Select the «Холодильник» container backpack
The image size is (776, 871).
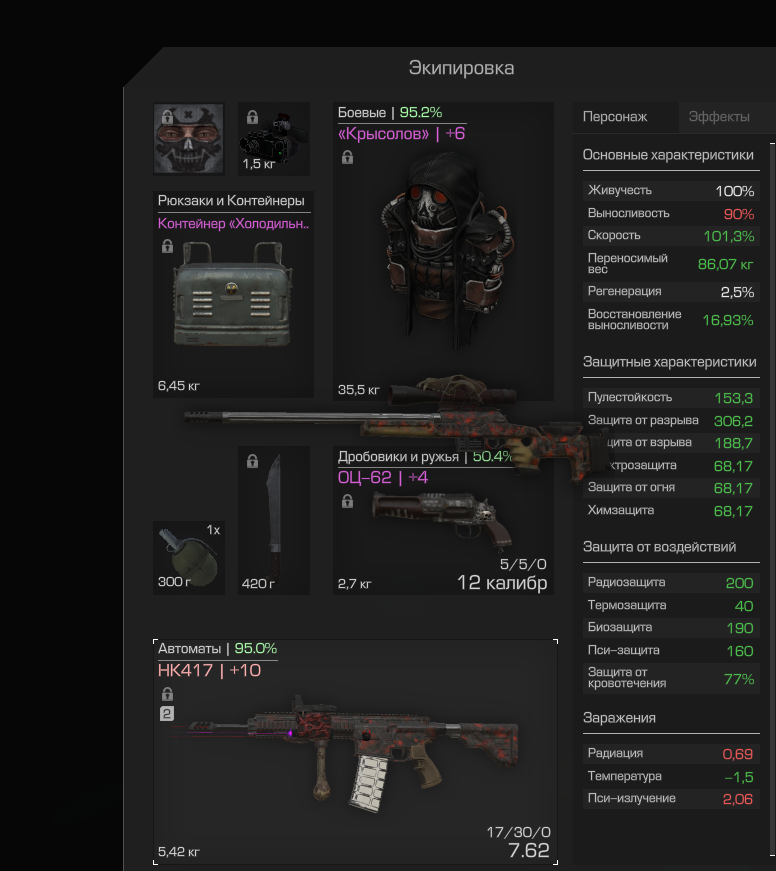tap(233, 294)
